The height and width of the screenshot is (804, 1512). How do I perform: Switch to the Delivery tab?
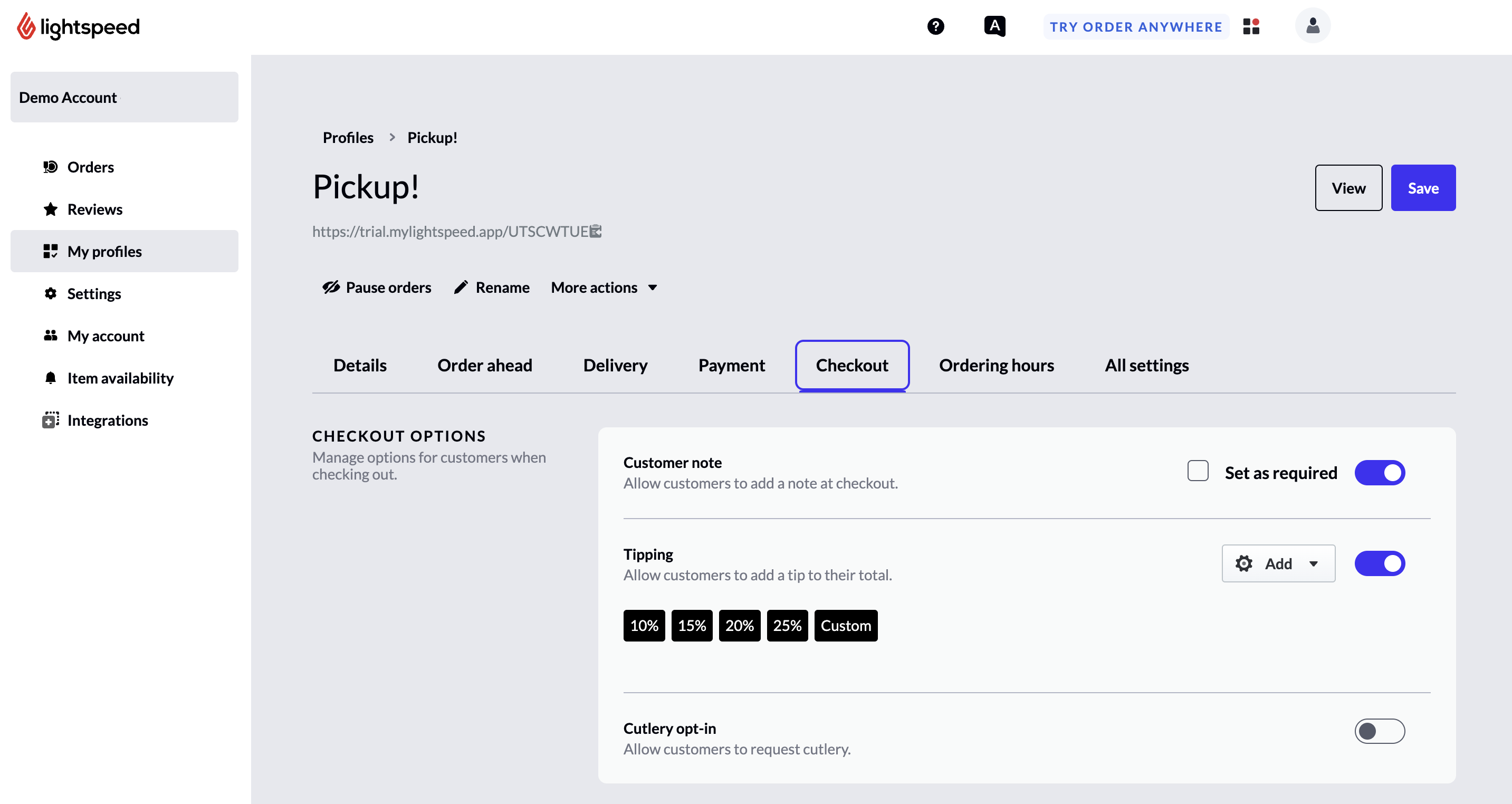point(615,366)
